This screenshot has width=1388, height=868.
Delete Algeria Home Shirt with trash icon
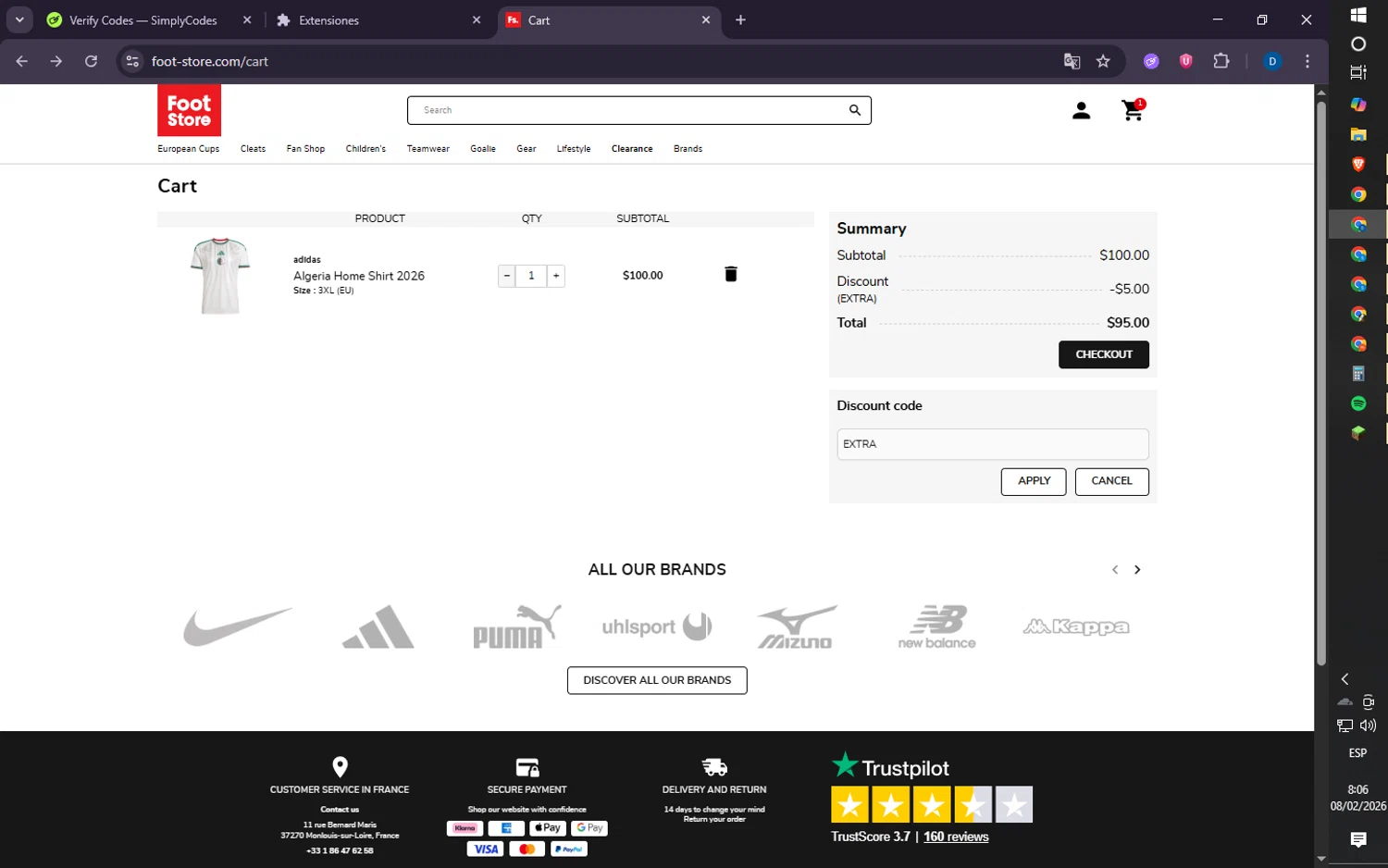click(x=731, y=274)
